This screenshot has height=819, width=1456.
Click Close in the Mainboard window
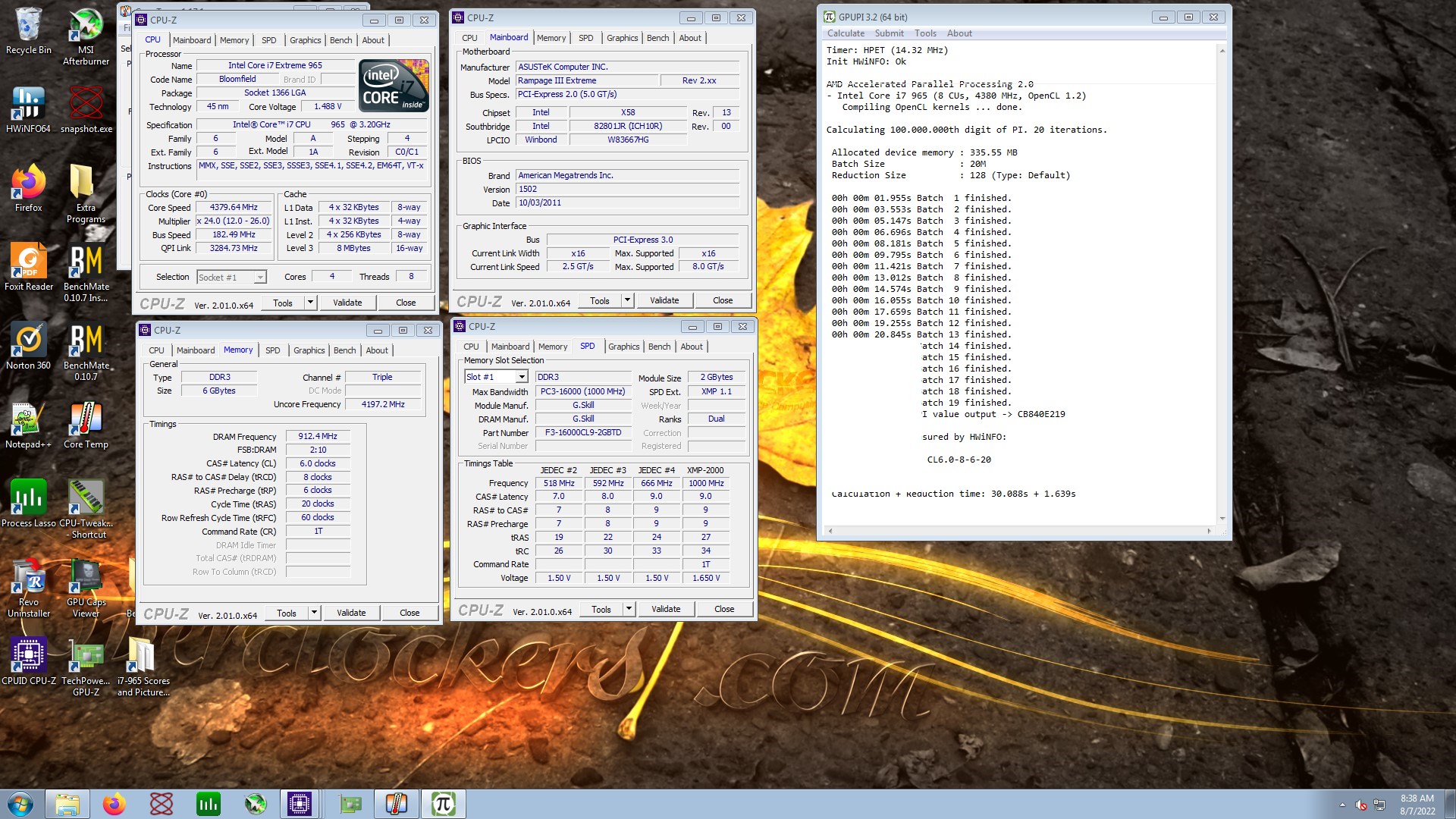coord(723,300)
